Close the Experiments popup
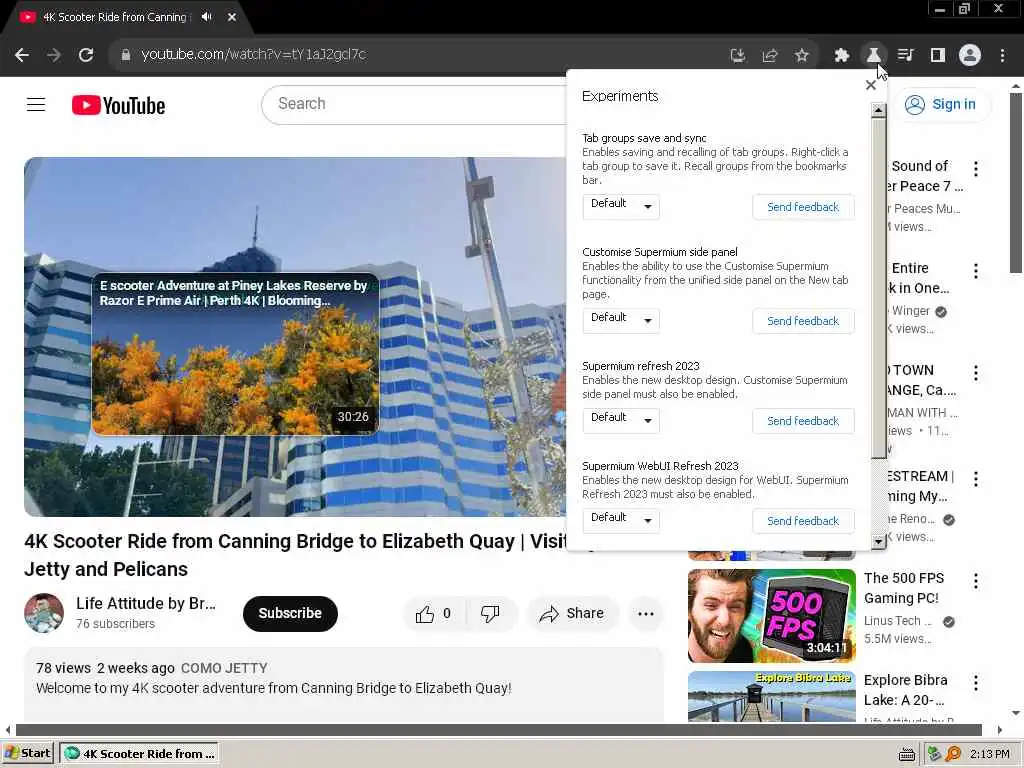Viewport: 1024px width, 768px height. pos(871,85)
